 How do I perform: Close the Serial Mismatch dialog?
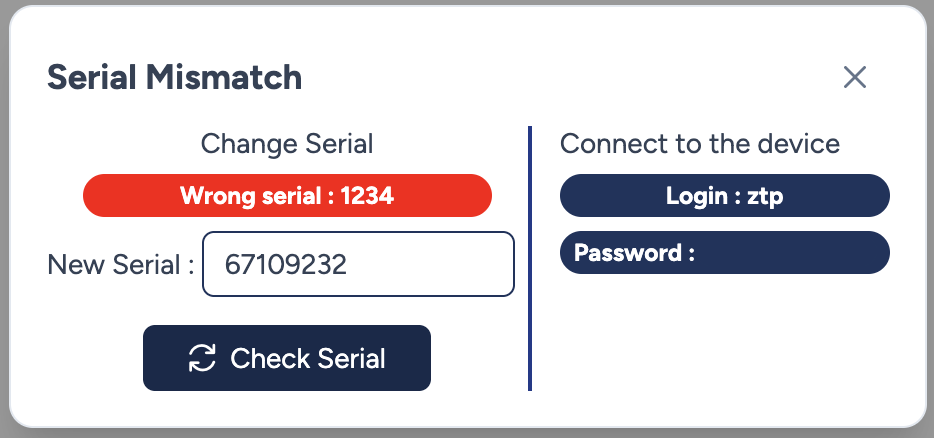click(854, 77)
